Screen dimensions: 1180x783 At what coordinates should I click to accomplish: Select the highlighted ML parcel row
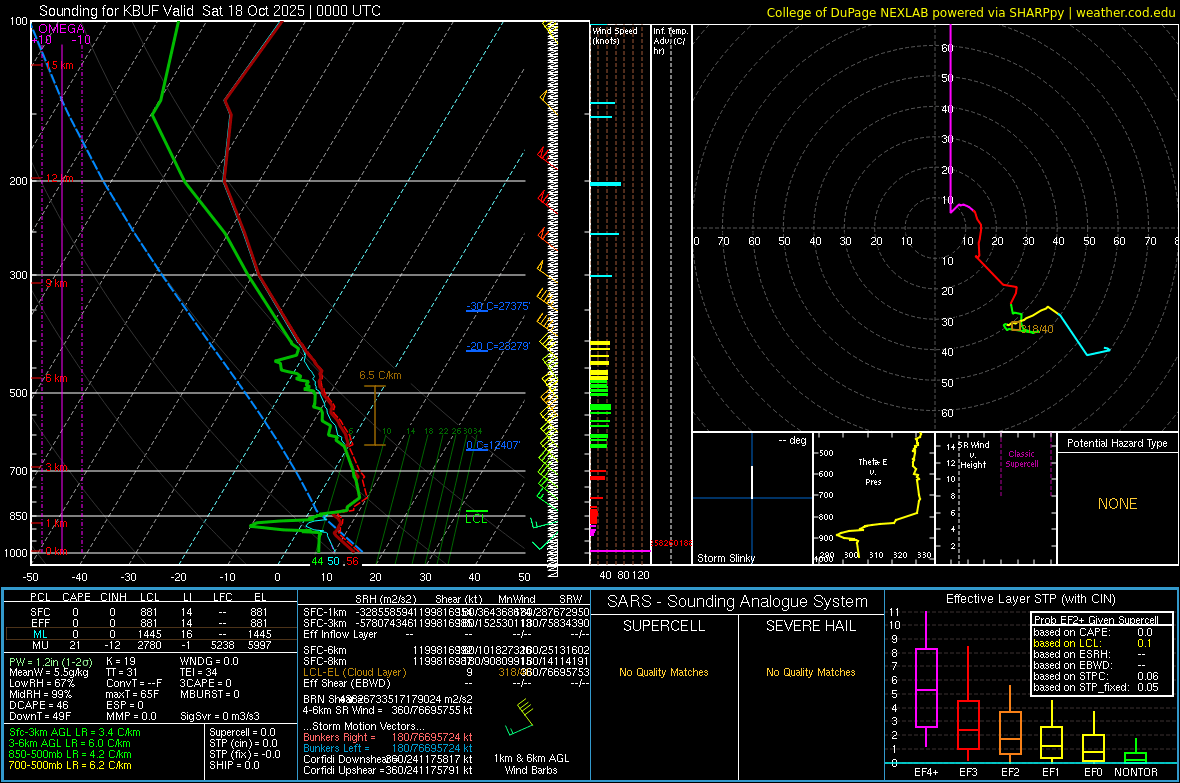coord(150,634)
